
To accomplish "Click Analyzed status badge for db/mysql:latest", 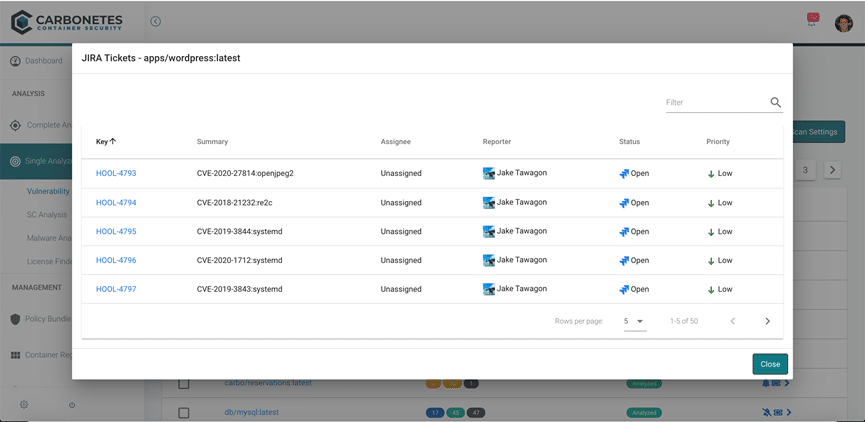I will [644, 413].
